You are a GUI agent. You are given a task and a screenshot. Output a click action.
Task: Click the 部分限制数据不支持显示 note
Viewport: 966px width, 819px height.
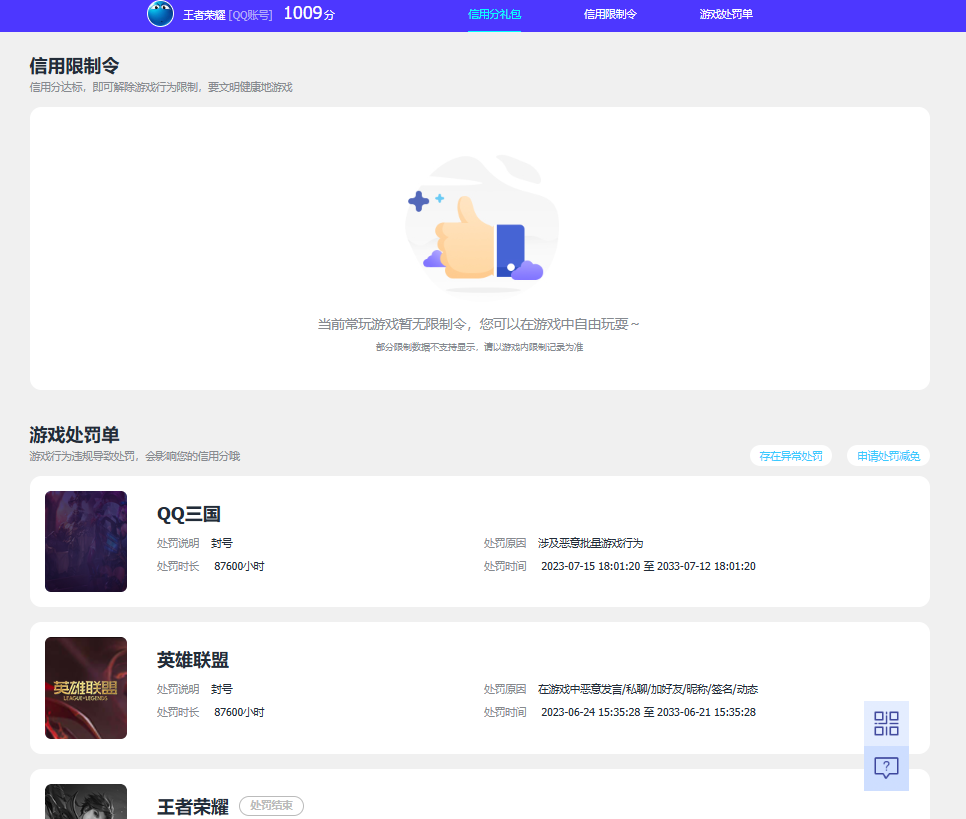(479, 347)
